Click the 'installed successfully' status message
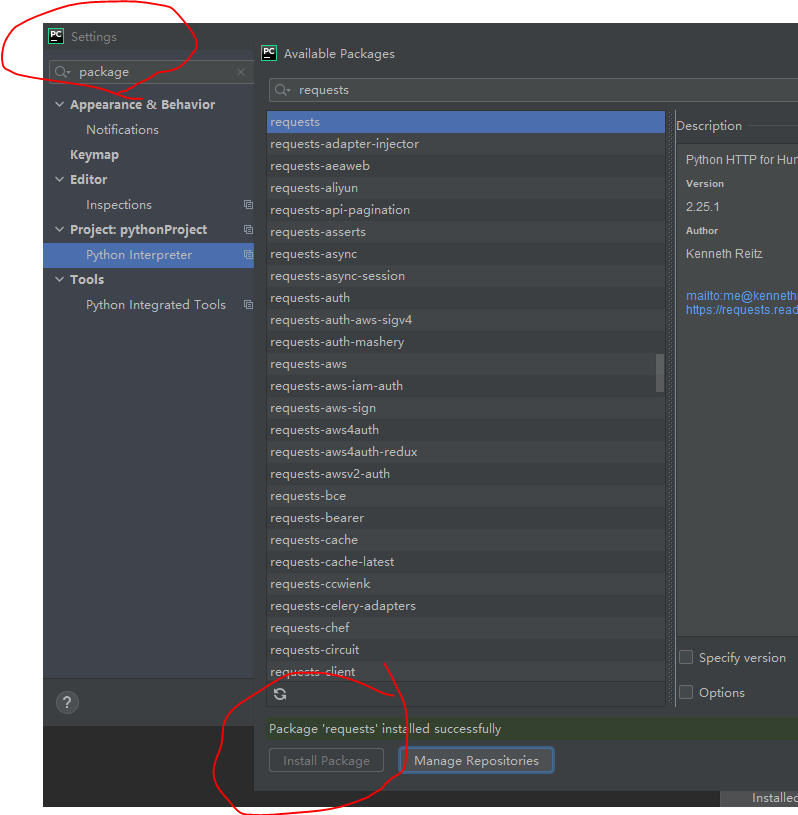 pos(385,729)
